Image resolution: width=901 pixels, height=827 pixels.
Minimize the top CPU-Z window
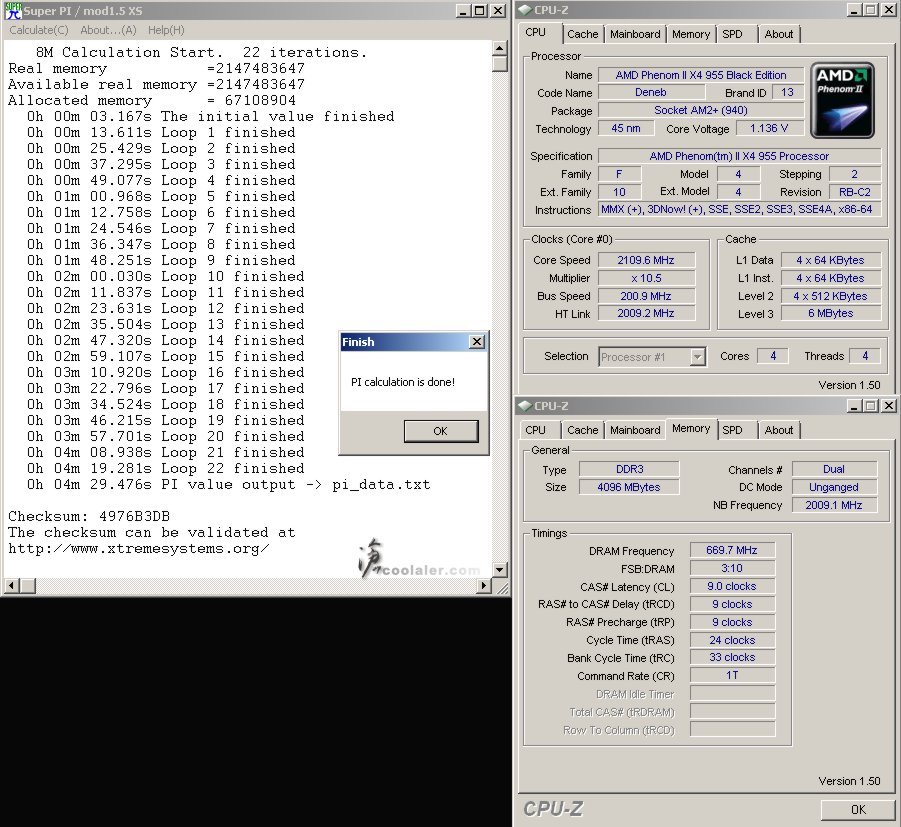854,10
